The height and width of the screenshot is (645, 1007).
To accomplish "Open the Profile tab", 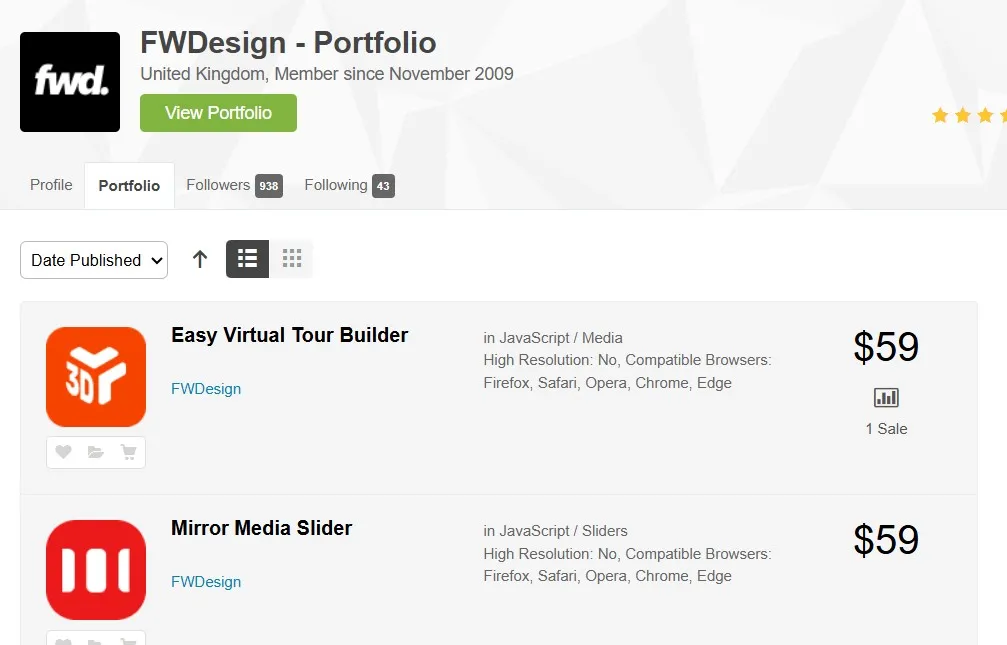I will point(51,185).
